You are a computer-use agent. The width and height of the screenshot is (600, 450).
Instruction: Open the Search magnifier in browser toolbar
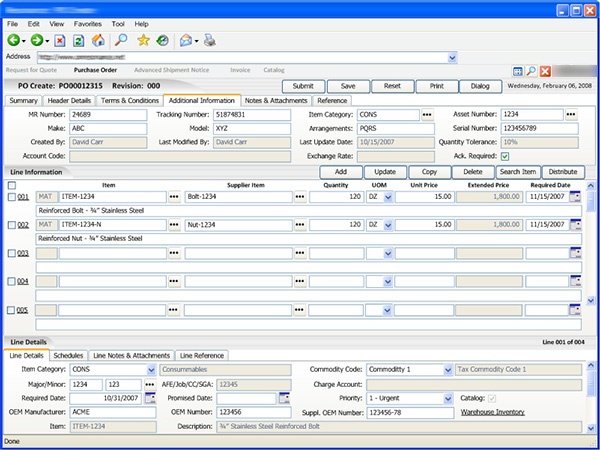coord(120,41)
